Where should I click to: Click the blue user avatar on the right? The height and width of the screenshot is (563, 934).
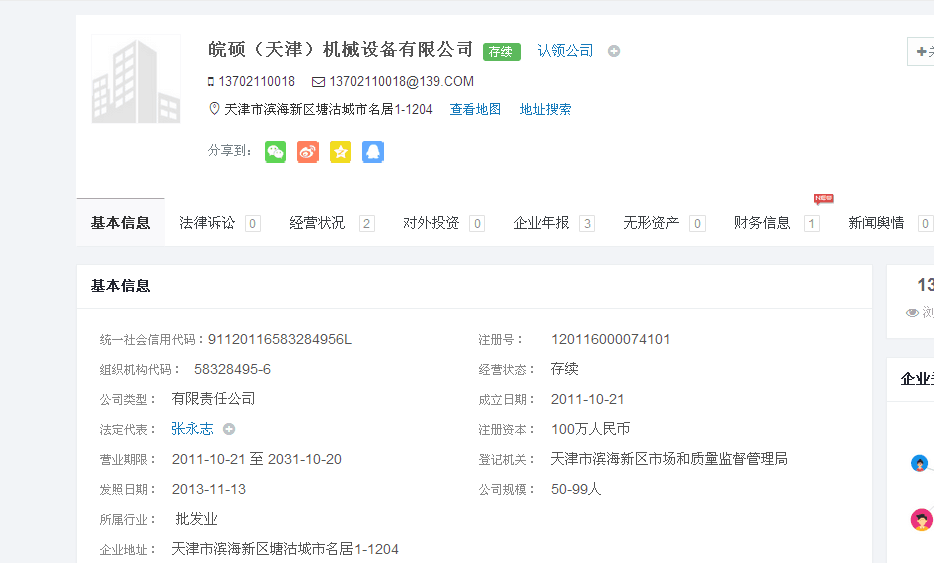[920, 463]
